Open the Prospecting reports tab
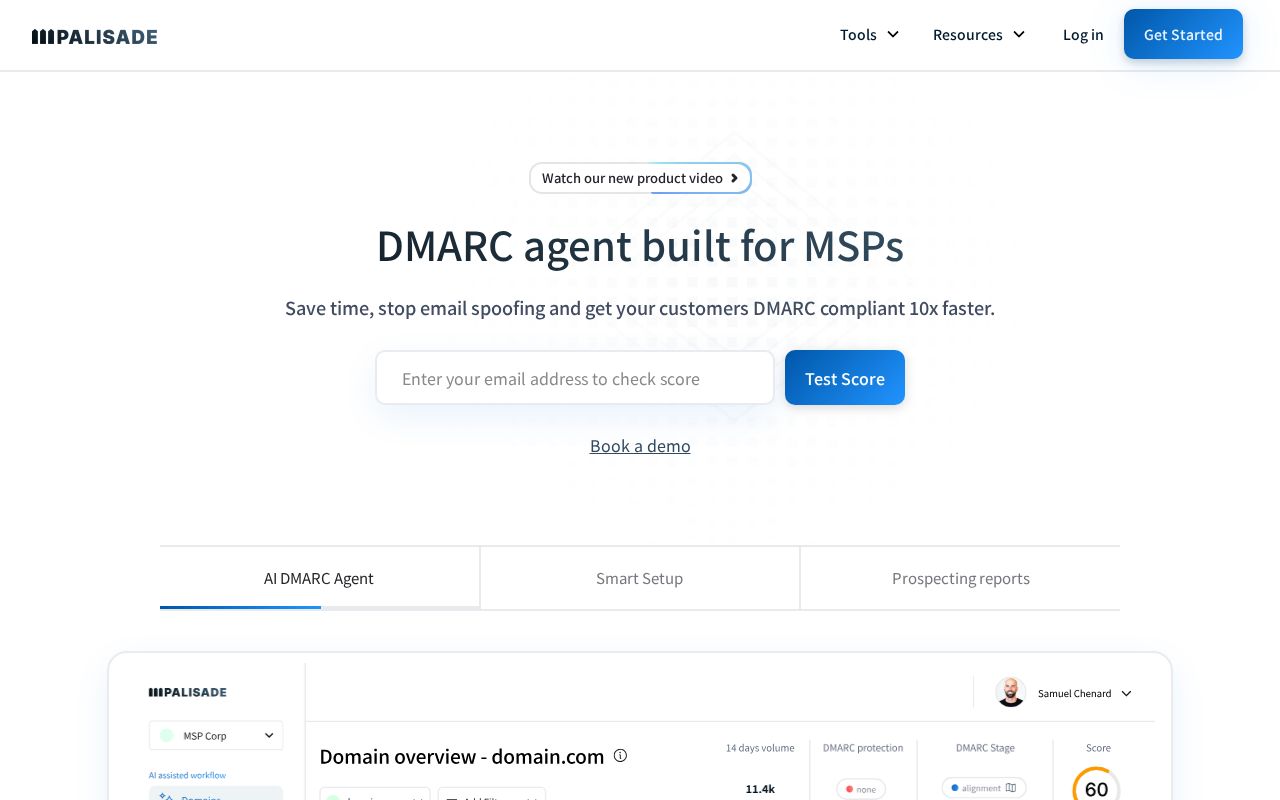Image resolution: width=1280 pixels, height=800 pixels. tap(960, 578)
